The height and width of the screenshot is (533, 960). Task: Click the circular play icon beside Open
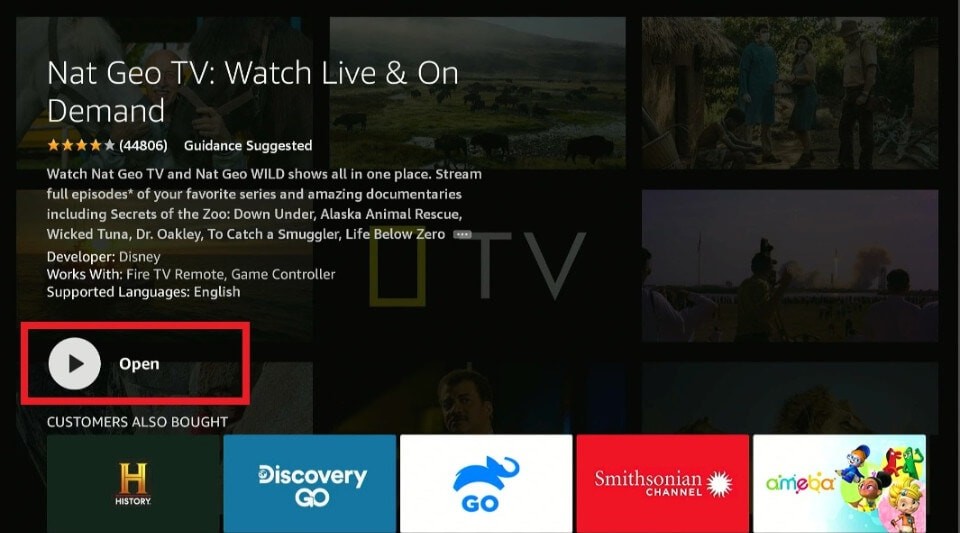pyautogui.click(x=75, y=363)
